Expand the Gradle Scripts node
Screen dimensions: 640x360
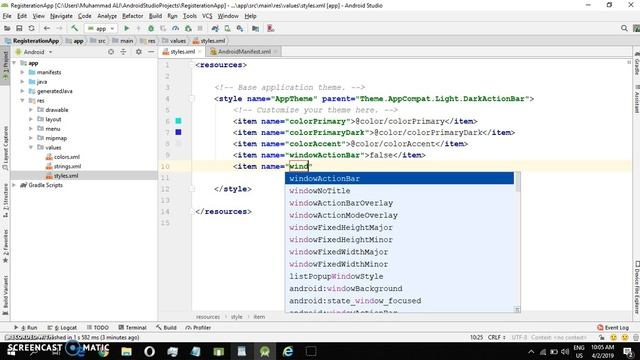click(x=15, y=185)
